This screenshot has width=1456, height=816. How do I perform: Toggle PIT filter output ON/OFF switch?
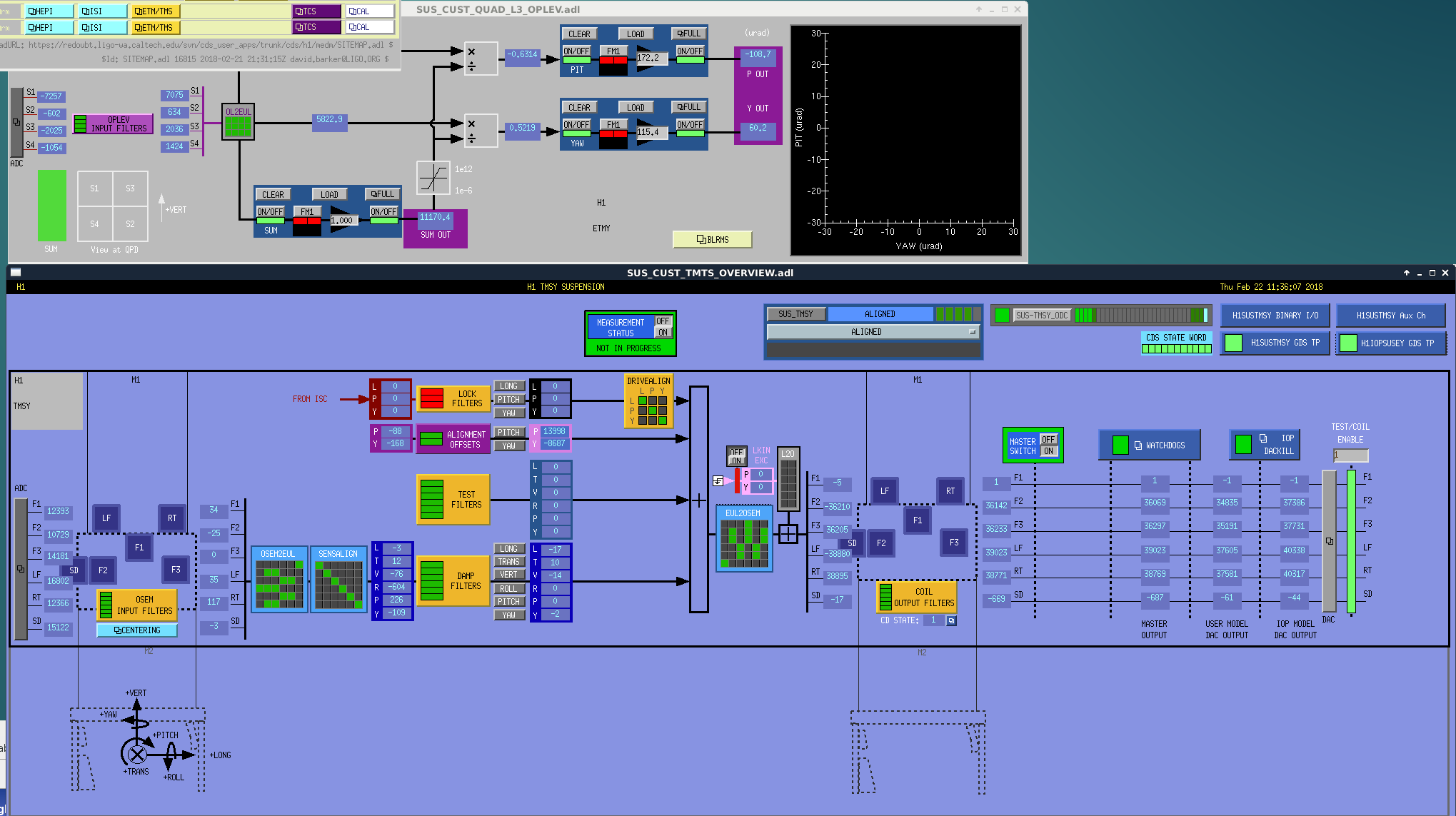point(690,51)
